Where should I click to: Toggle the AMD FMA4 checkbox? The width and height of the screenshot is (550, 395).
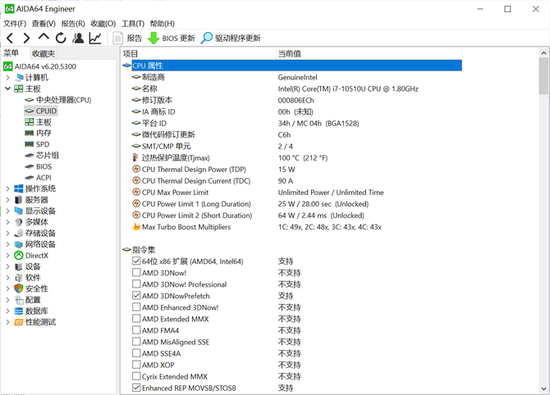[136, 330]
